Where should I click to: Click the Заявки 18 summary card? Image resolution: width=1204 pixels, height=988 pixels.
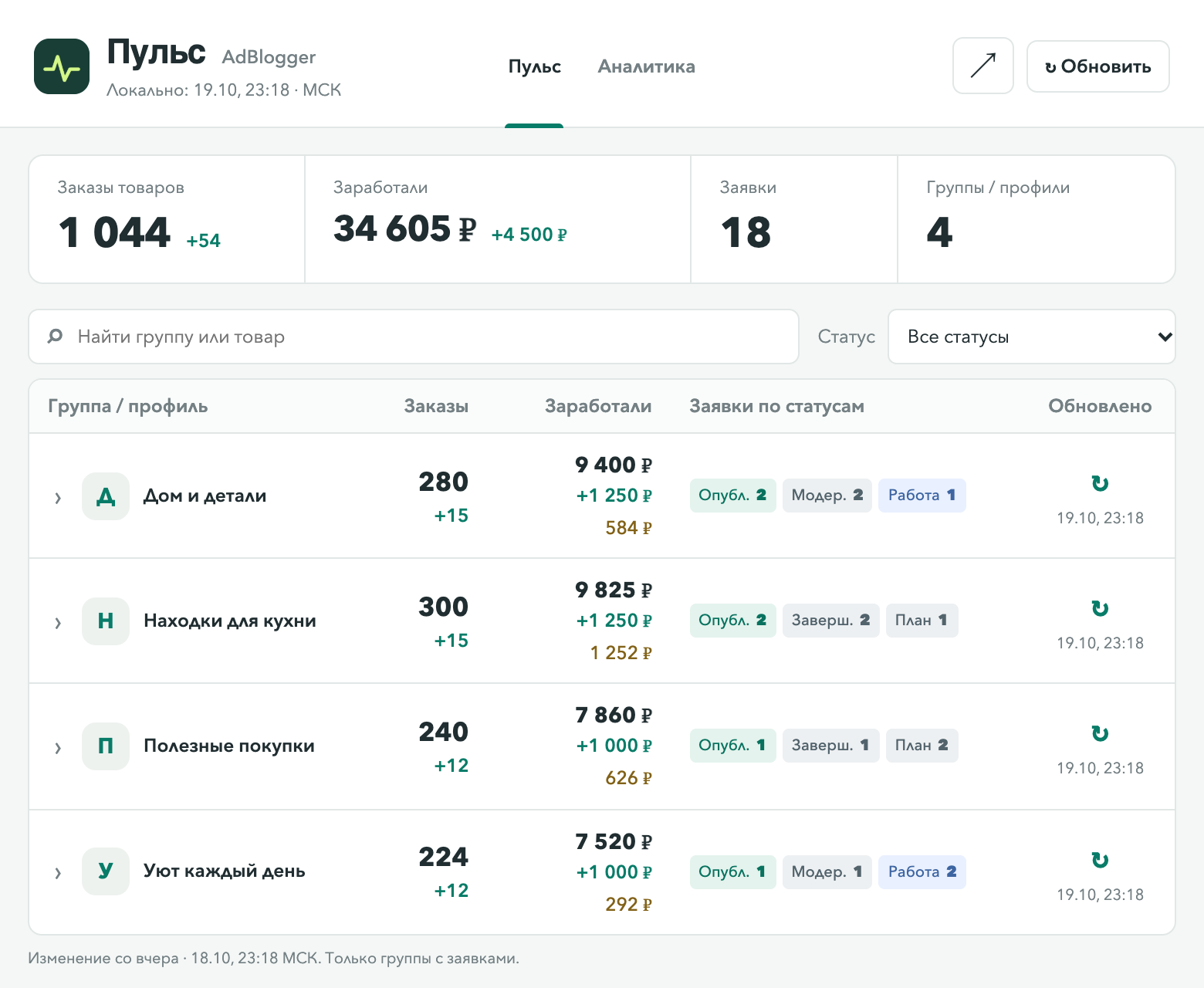tap(794, 219)
